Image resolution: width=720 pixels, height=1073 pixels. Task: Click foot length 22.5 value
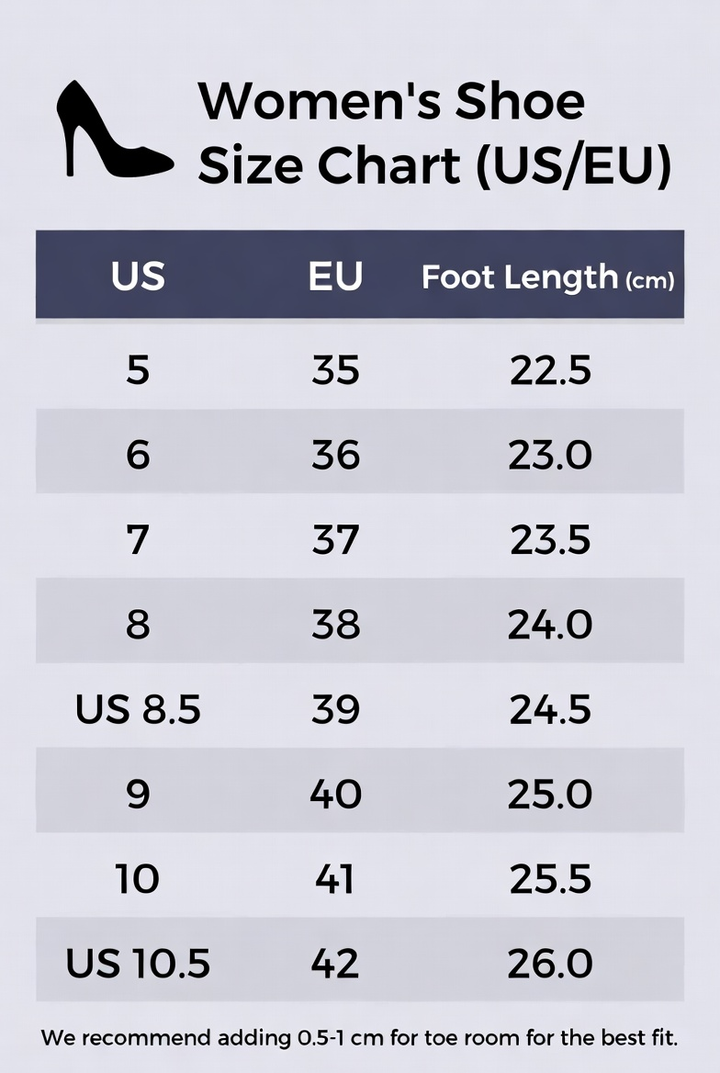tap(550, 370)
